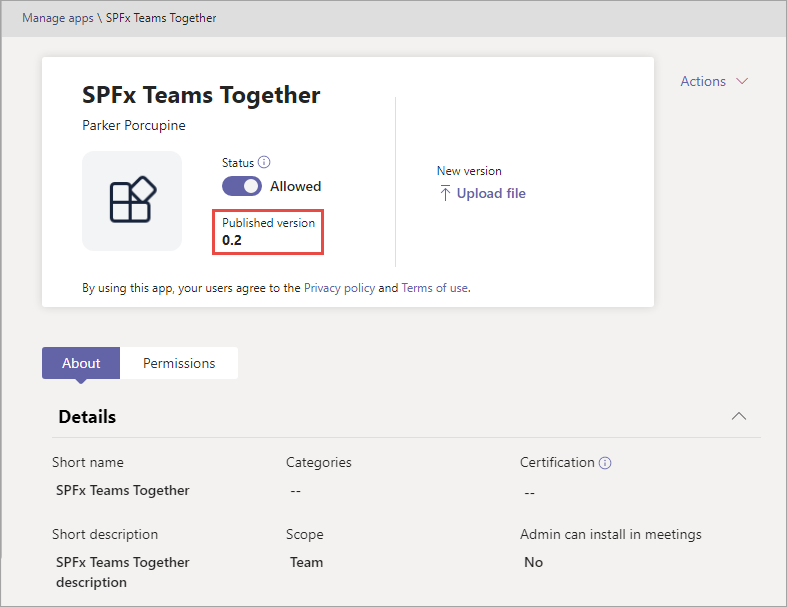Click the SPFx Teams Together app title
Screen dimensions: 787x607
click(x=201, y=95)
